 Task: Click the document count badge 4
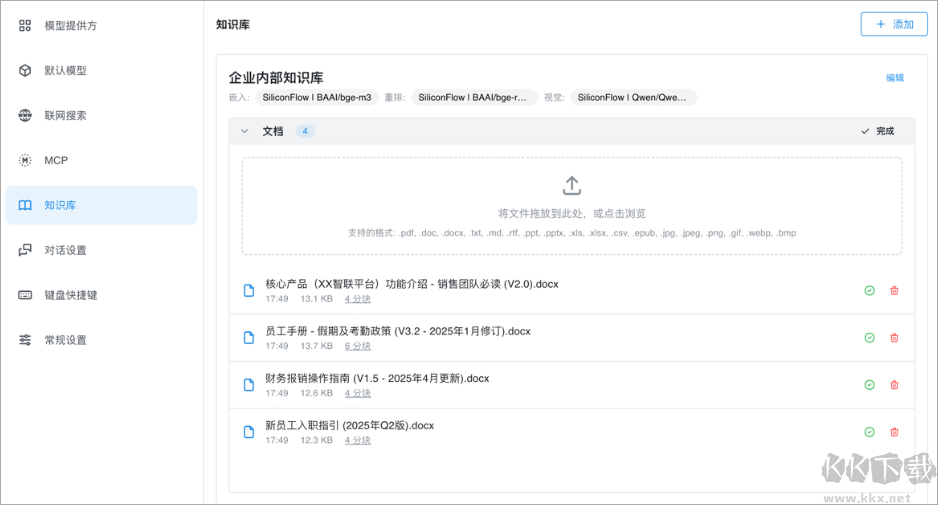coord(305,131)
